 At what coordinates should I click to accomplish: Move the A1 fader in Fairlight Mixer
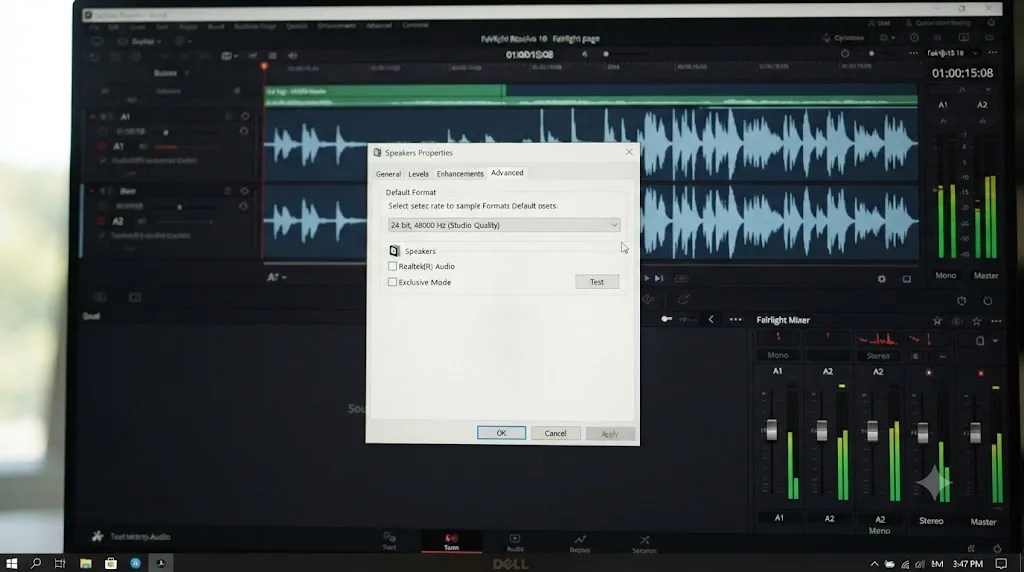pos(771,430)
